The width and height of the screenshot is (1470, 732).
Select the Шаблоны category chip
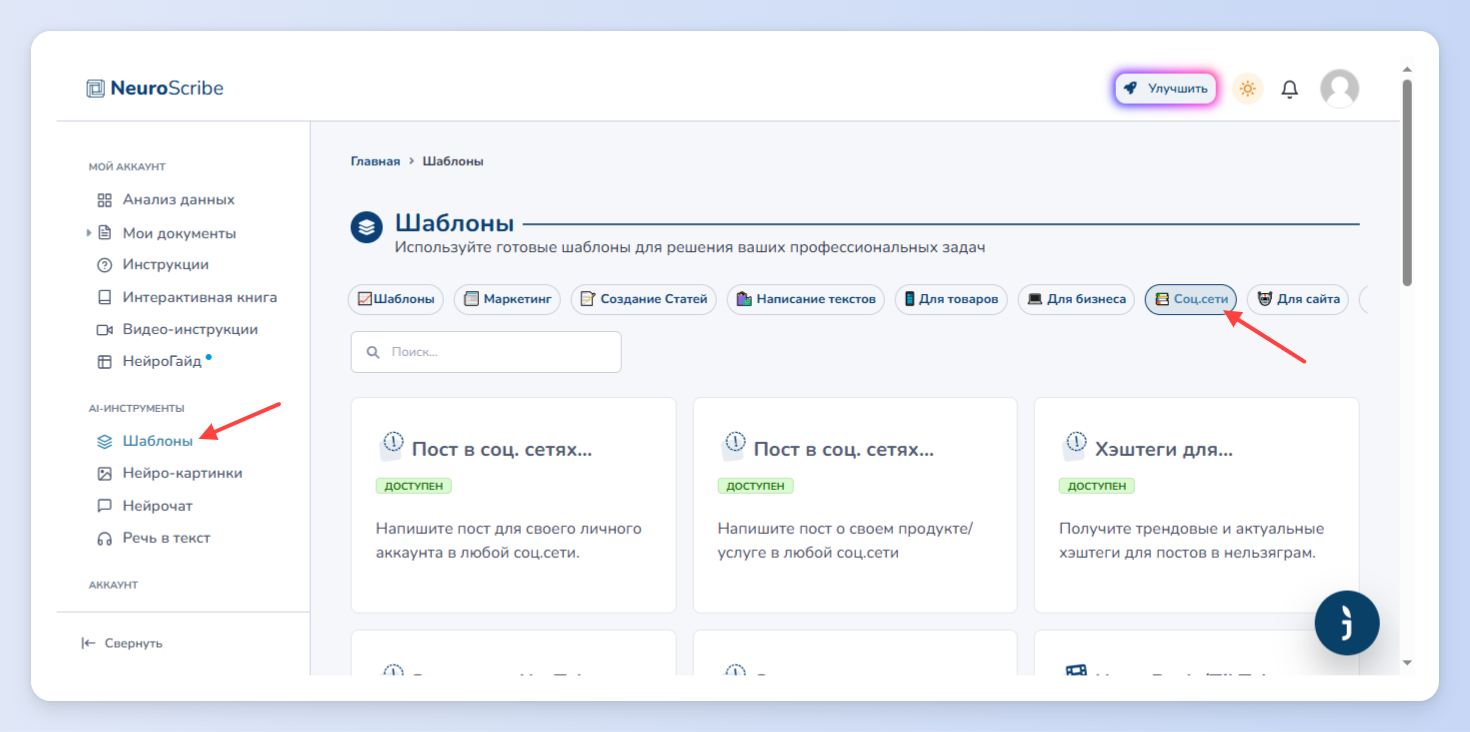(x=396, y=299)
